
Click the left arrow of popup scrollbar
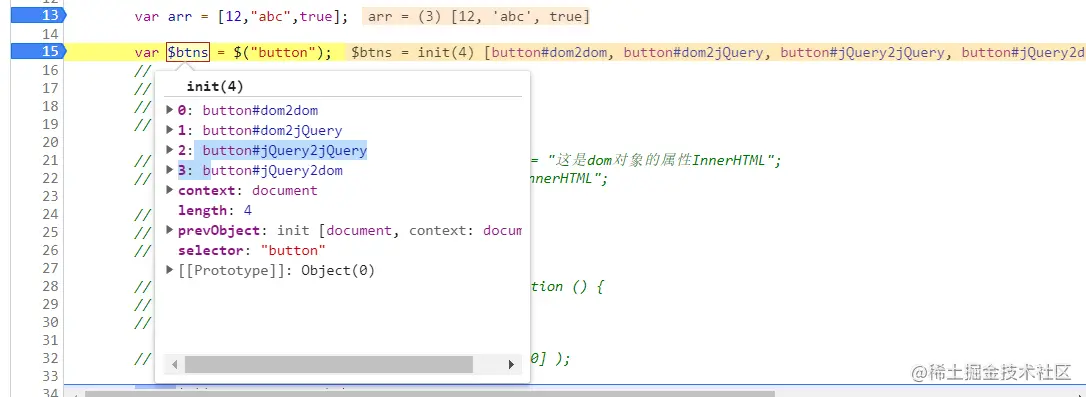tap(175, 364)
